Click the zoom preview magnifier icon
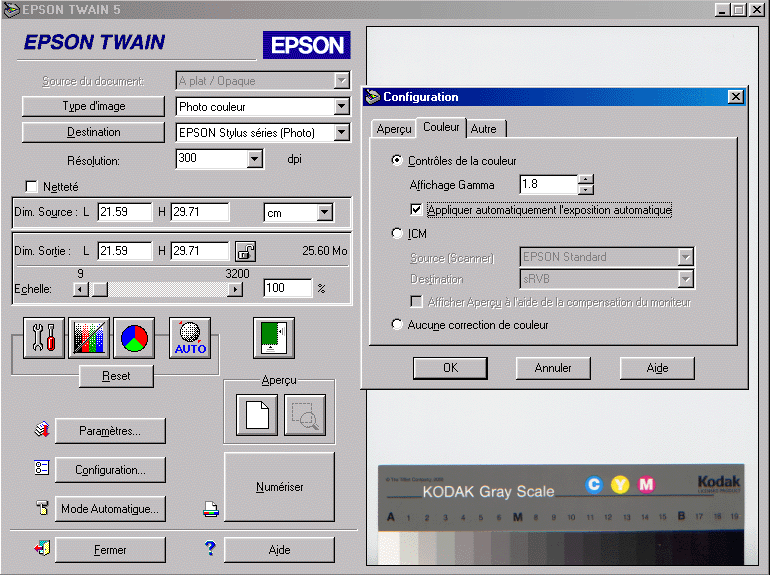The width and height of the screenshot is (770, 575). [305, 415]
